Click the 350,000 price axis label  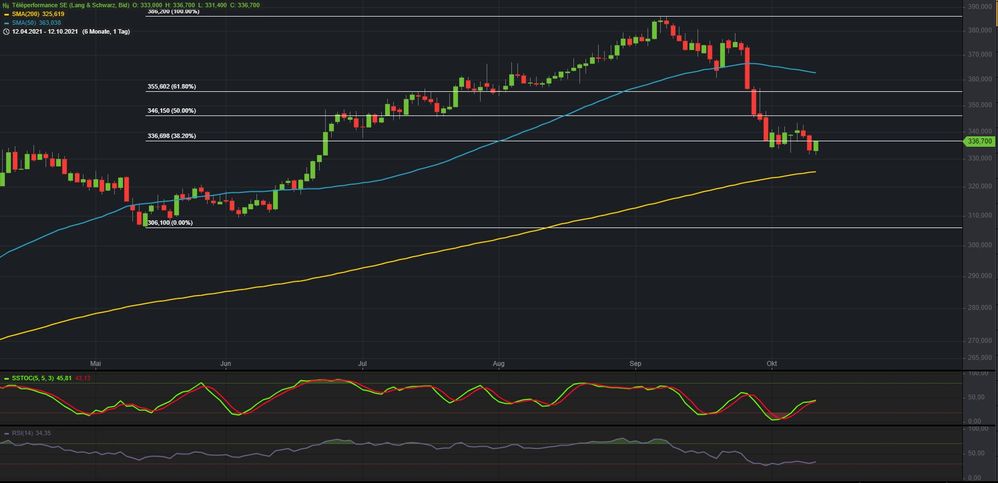click(980, 103)
